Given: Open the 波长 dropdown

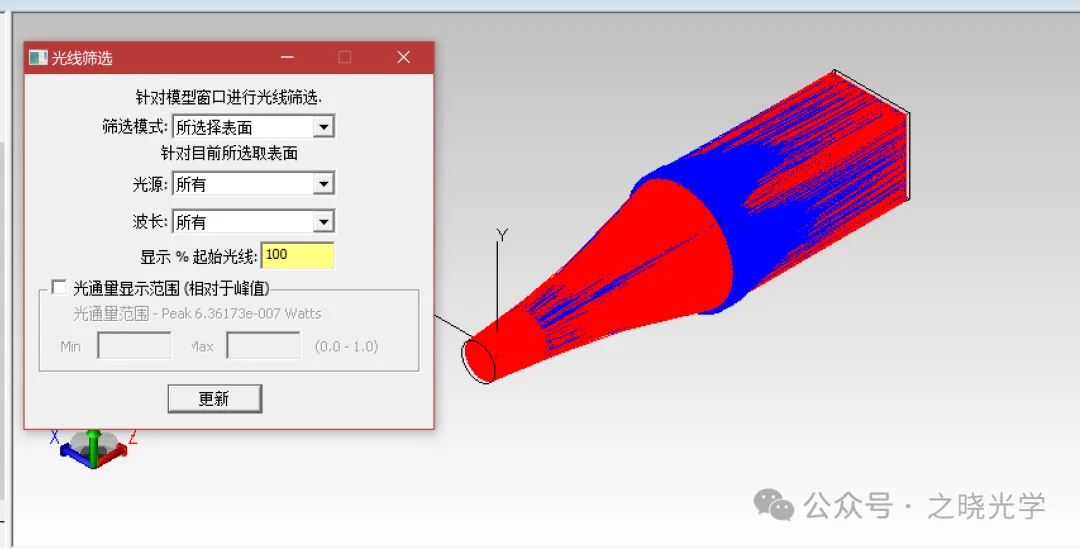Looking at the screenshot, I should tap(322, 222).
